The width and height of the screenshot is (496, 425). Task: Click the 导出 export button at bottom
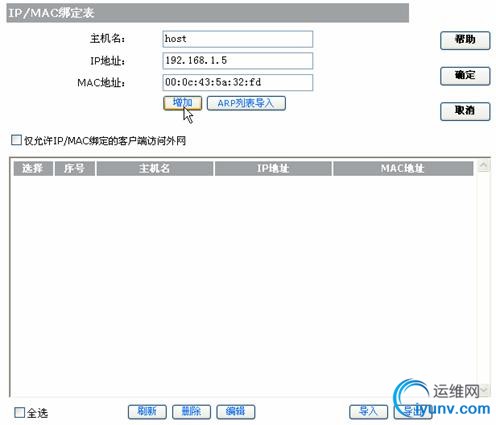pyautogui.click(x=413, y=412)
